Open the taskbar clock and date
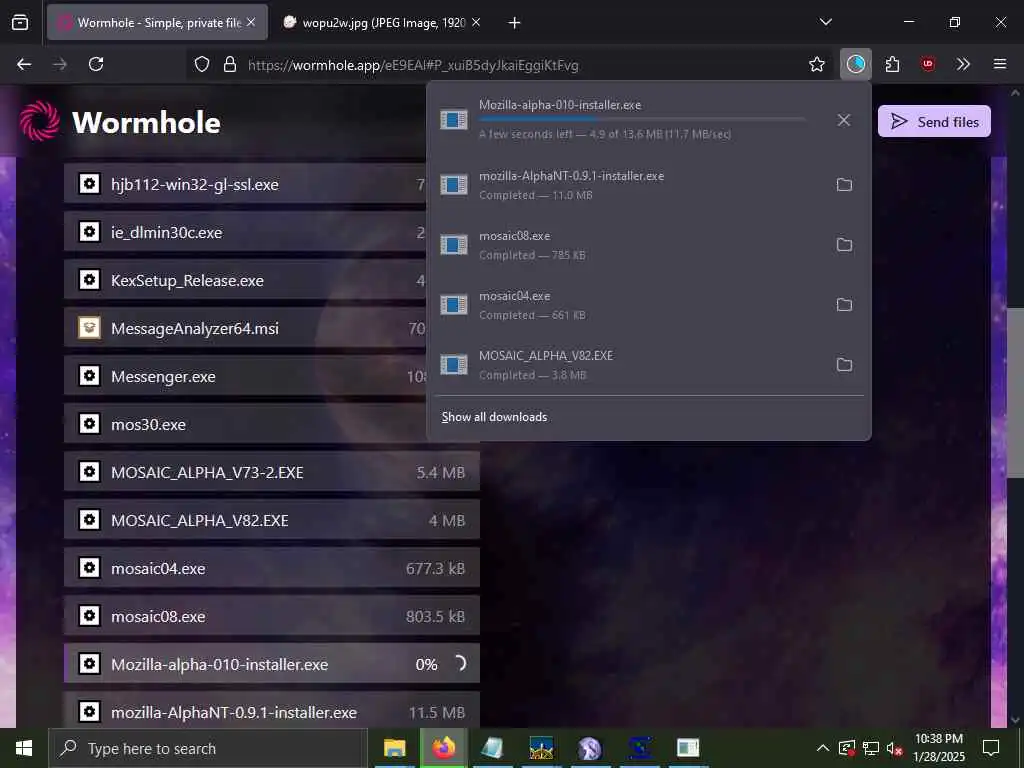Viewport: 1024px width, 768px height. (938, 748)
